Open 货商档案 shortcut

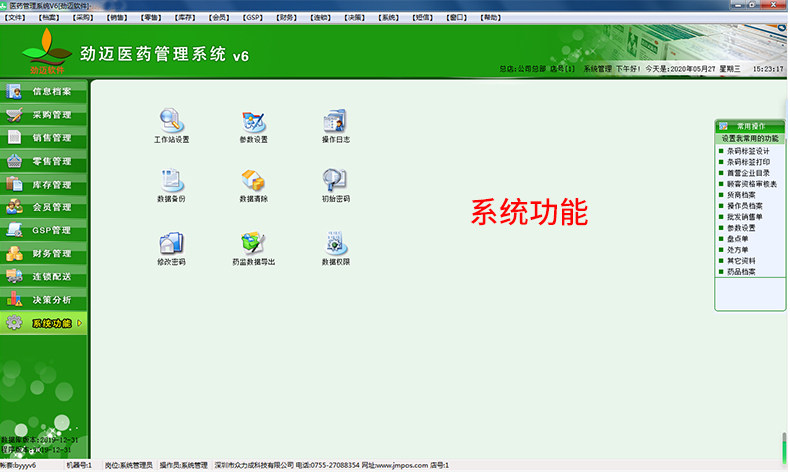pos(741,195)
